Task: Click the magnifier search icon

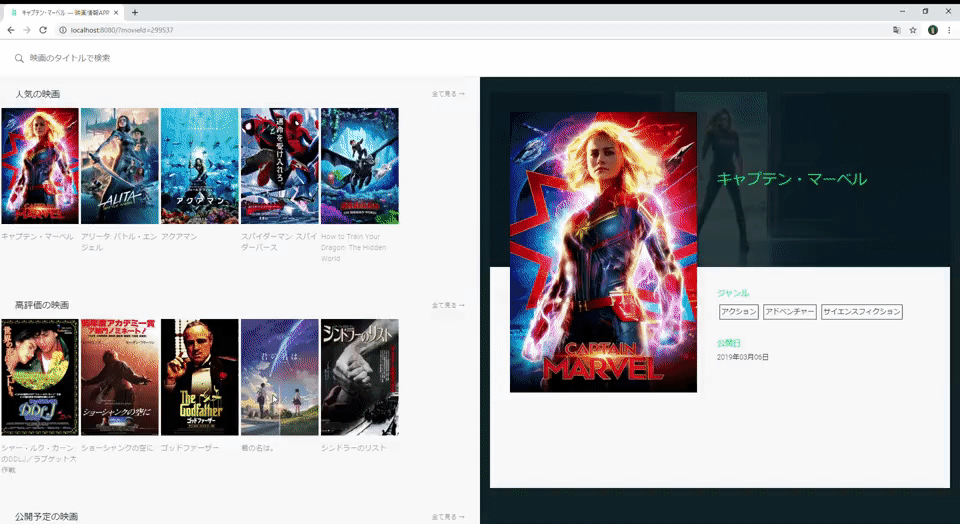Action: point(19,58)
